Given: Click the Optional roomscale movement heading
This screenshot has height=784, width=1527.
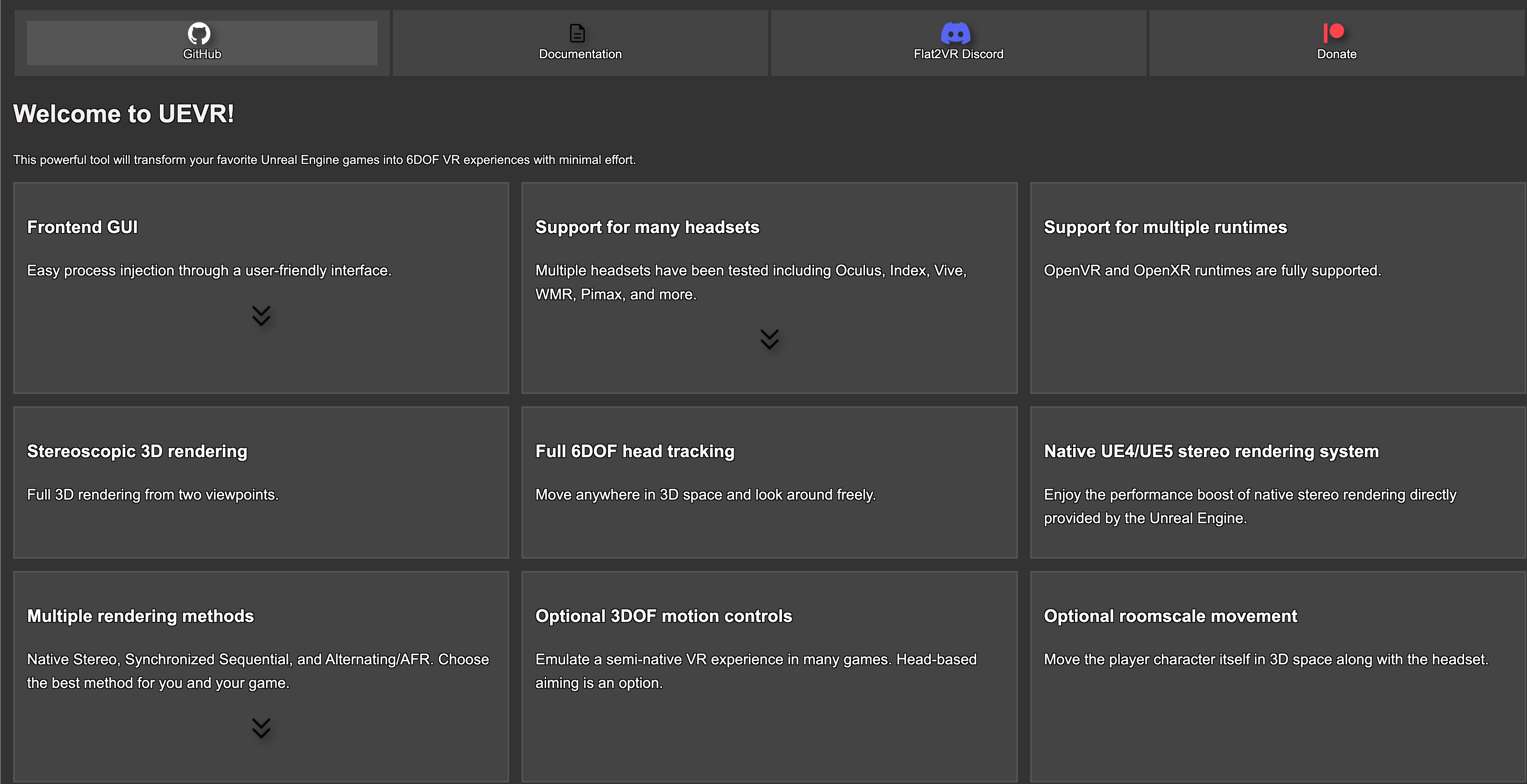Looking at the screenshot, I should click(x=1170, y=616).
